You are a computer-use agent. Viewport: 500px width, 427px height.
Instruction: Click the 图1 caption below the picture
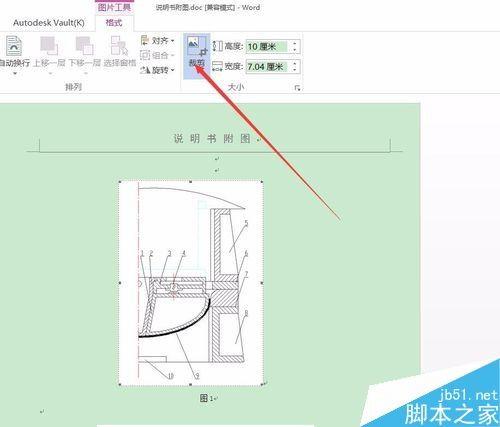click(x=207, y=398)
